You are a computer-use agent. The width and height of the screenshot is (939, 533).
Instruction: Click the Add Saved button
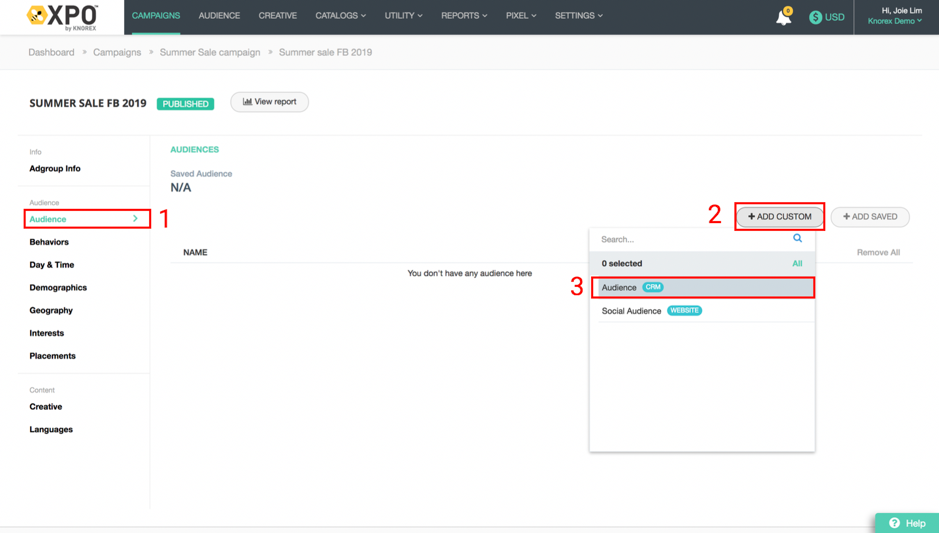[x=870, y=217]
